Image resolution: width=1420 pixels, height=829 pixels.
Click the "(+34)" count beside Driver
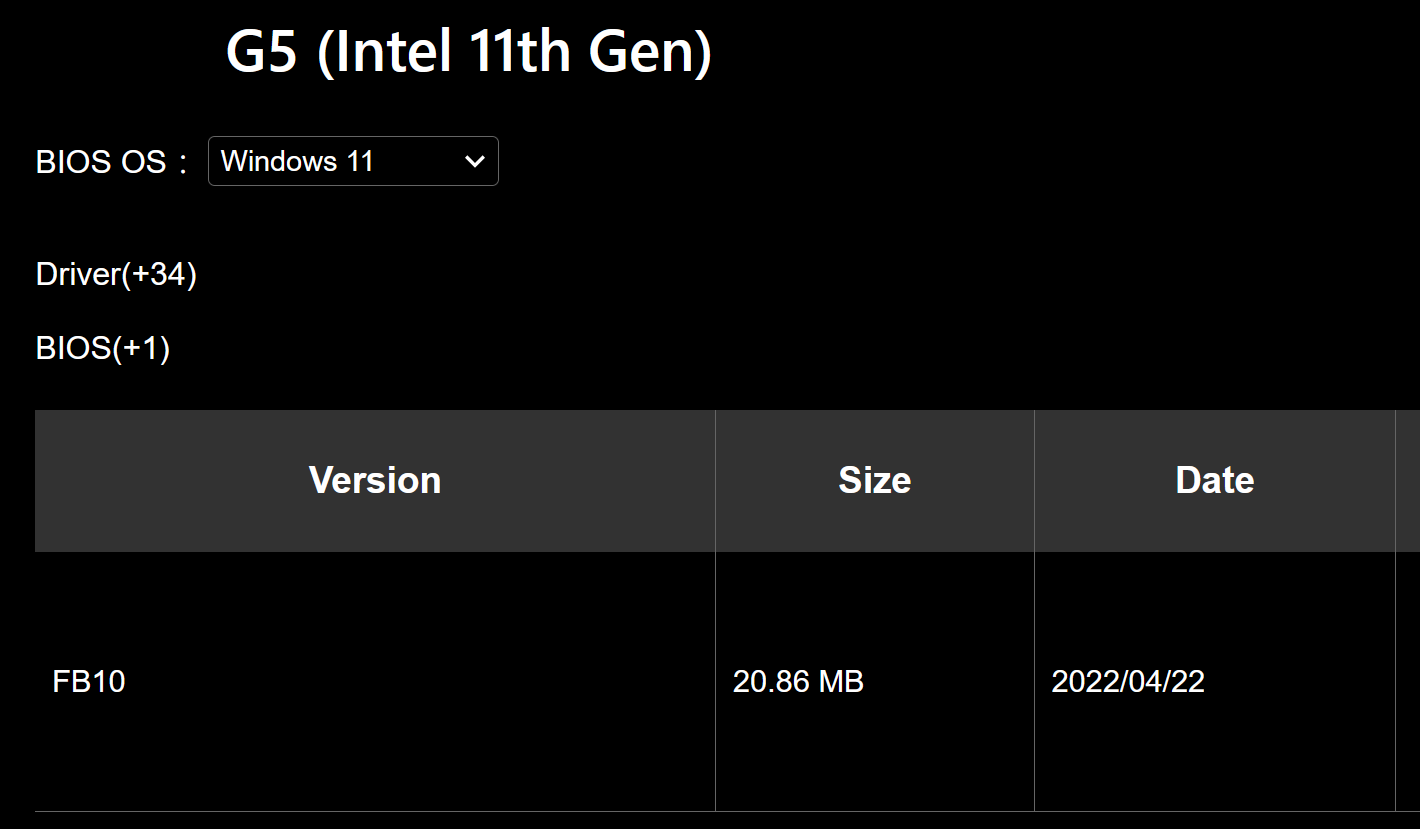(158, 274)
